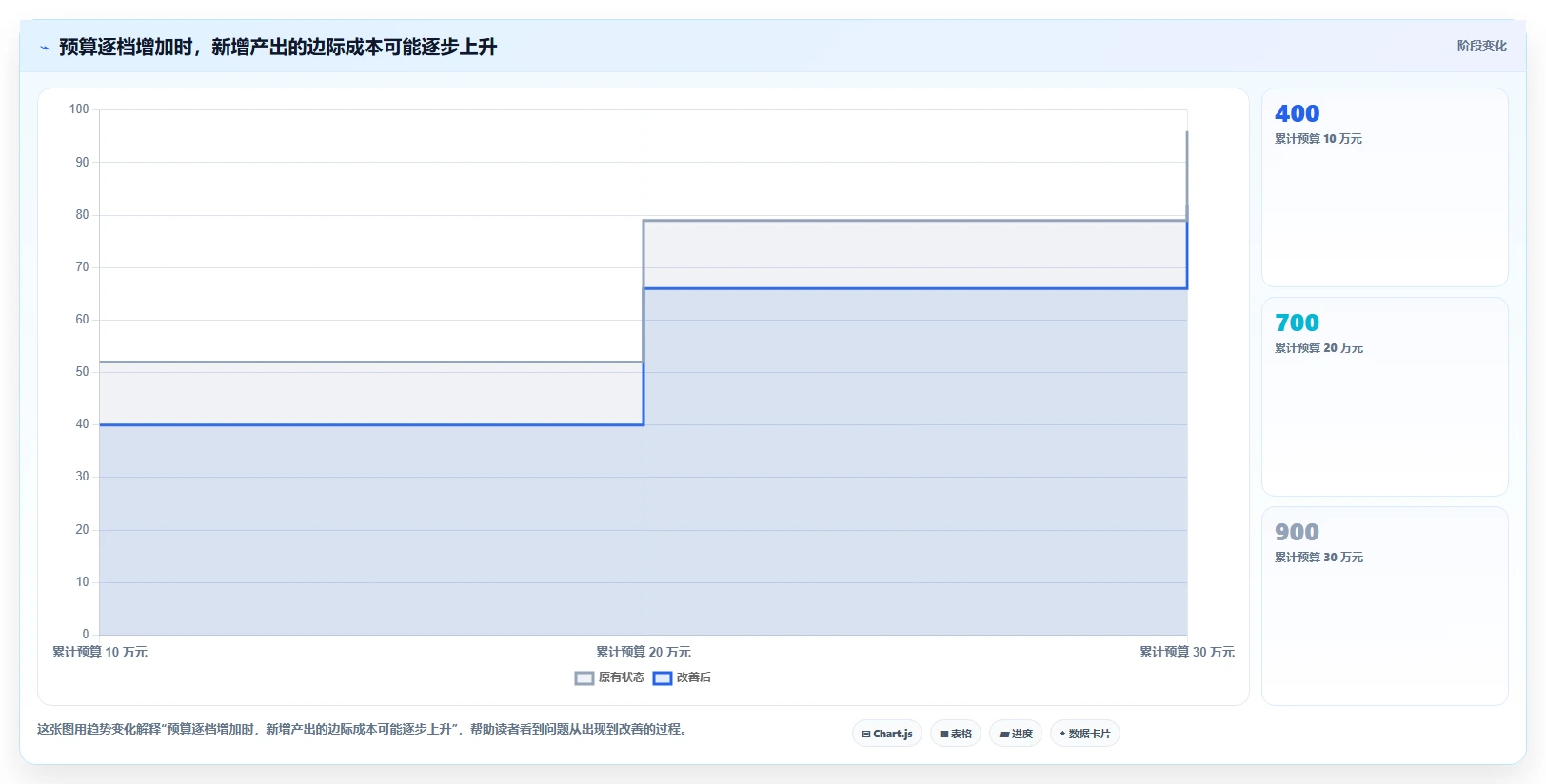Click the y-axis value 60
The height and width of the screenshot is (784, 1546).
(x=82, y=320)
